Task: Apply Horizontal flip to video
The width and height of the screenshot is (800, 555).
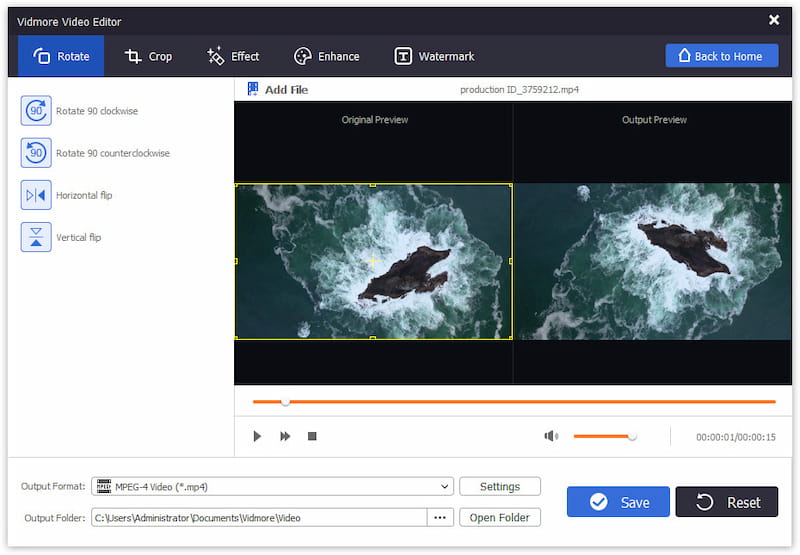Action: (x=36, y=195)
